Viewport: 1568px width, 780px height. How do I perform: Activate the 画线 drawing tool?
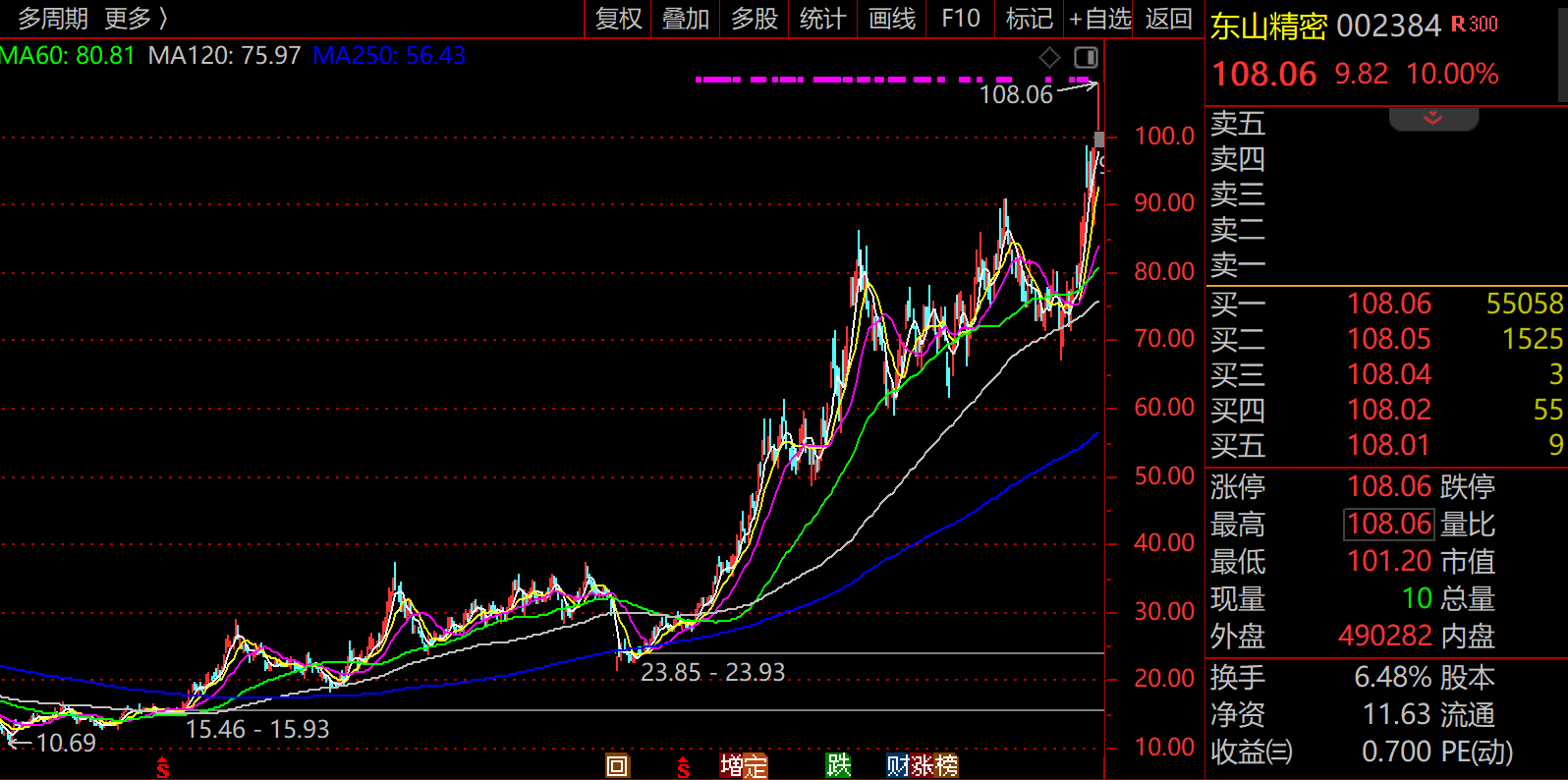pyautogui.click(x=892, y=19)
